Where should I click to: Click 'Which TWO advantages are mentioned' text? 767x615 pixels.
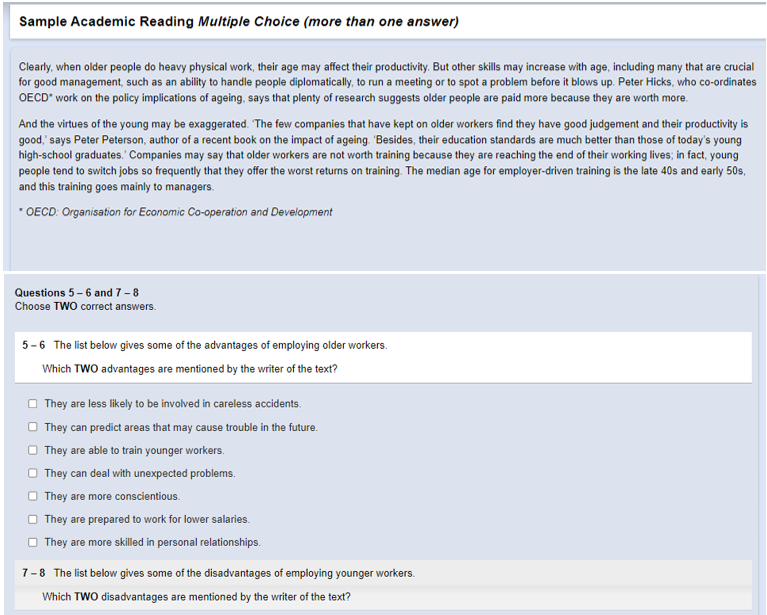point(190,368)
